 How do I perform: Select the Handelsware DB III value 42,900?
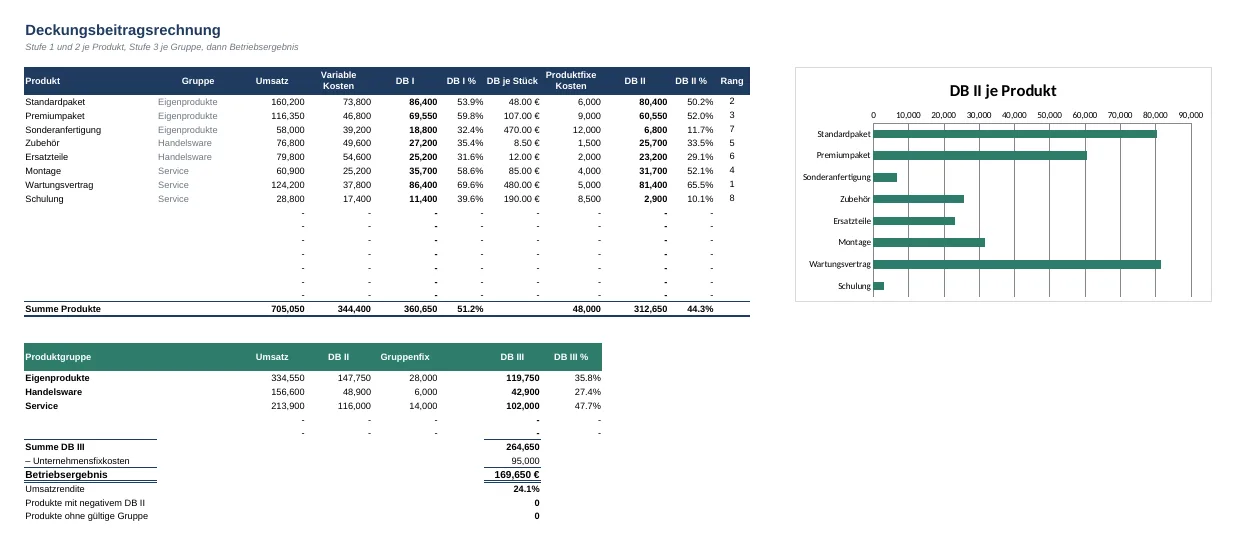click(x=525, y=392)
